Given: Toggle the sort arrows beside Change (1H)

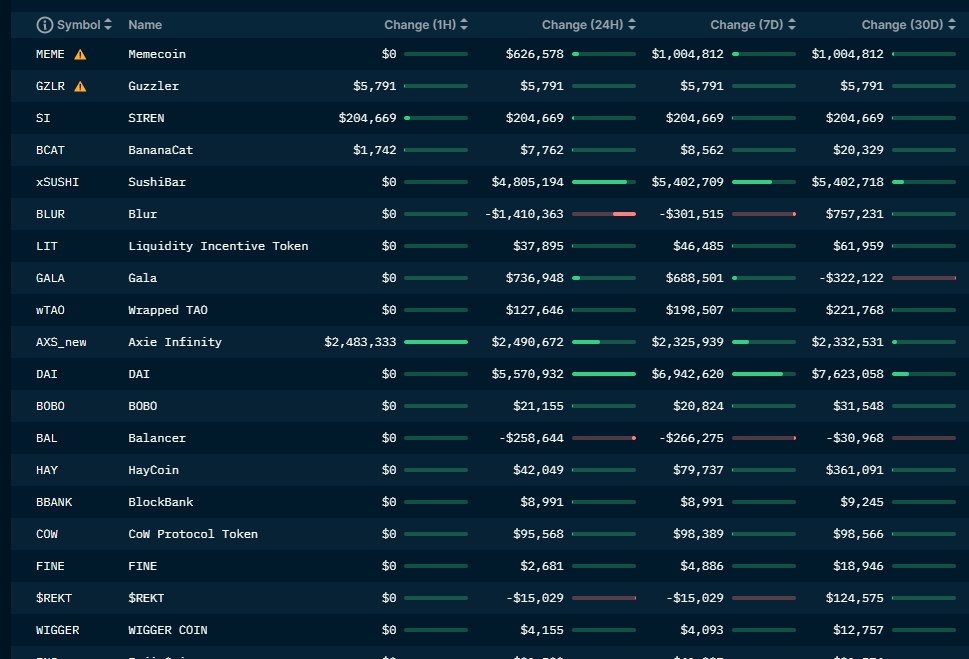Looking at the screenshot, I should (x=464, y=25).
